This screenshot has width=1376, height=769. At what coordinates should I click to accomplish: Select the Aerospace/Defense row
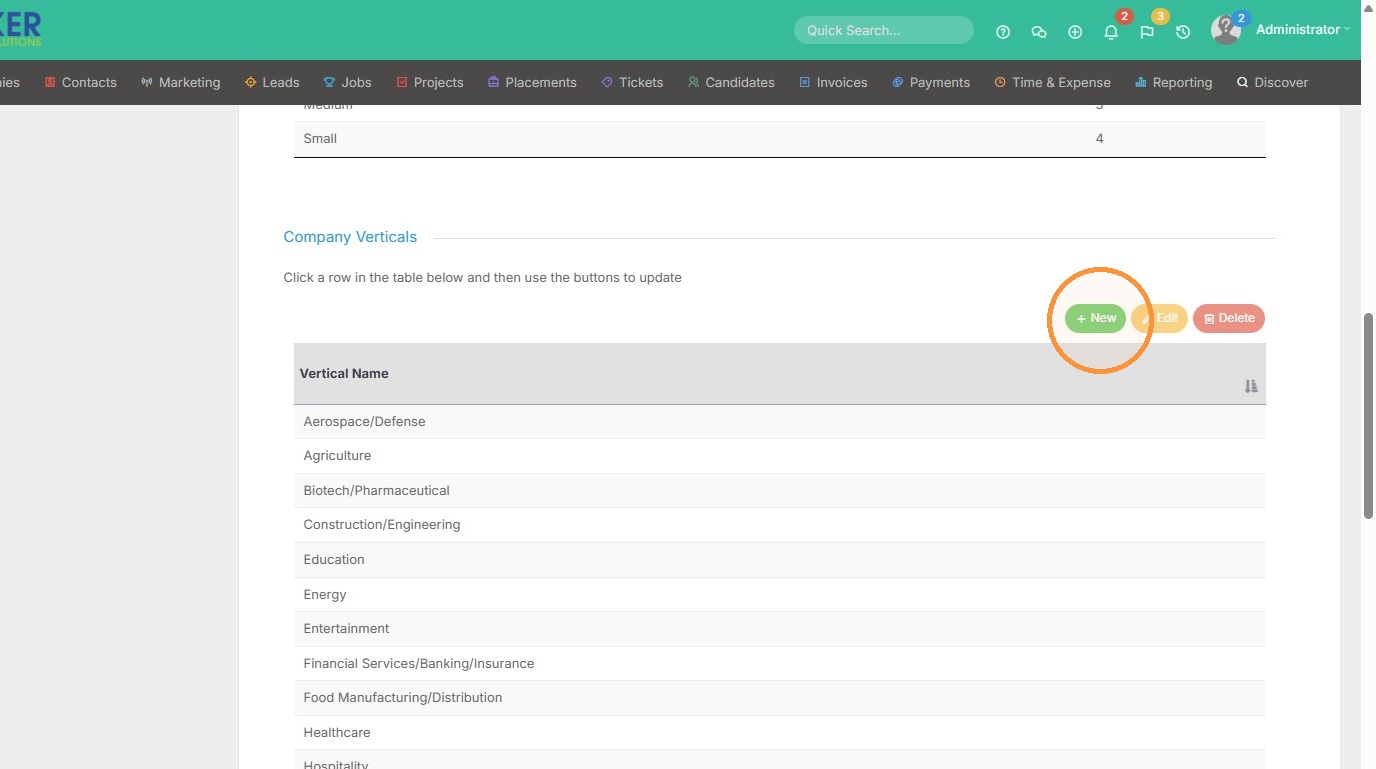[780, 422]
